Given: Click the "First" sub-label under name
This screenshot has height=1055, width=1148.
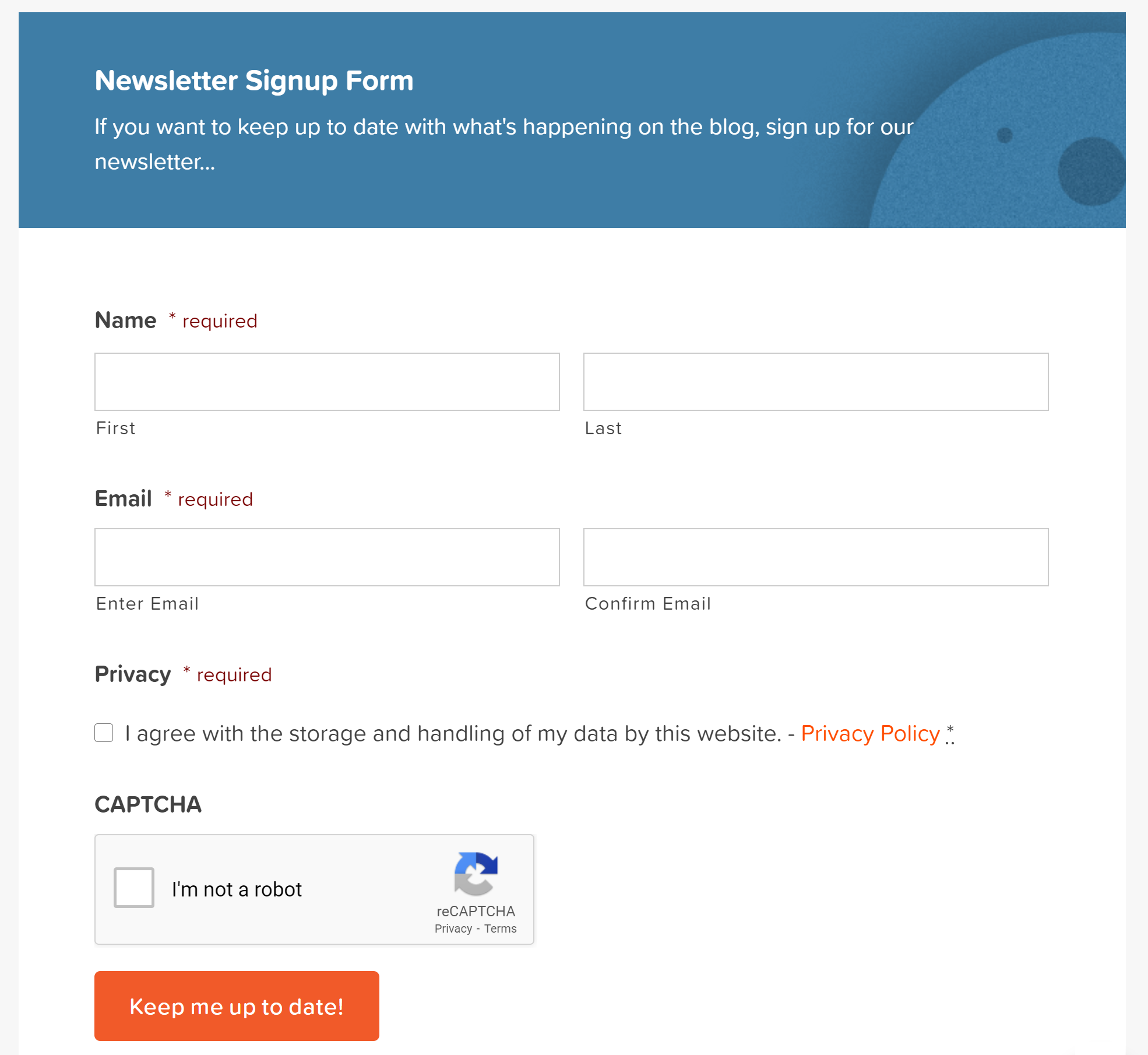Looking at the screenshot, I should coord(115,428).
